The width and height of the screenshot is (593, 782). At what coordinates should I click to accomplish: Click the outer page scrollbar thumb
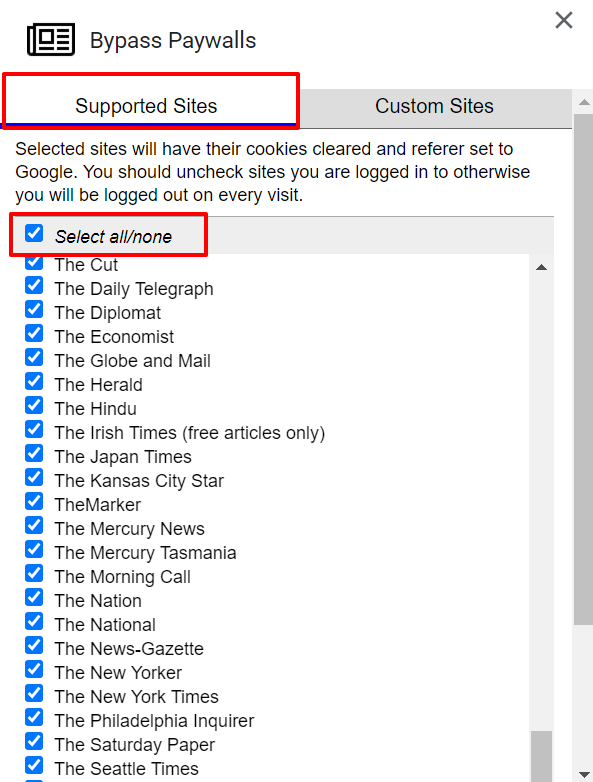click(x=584, y=369)
